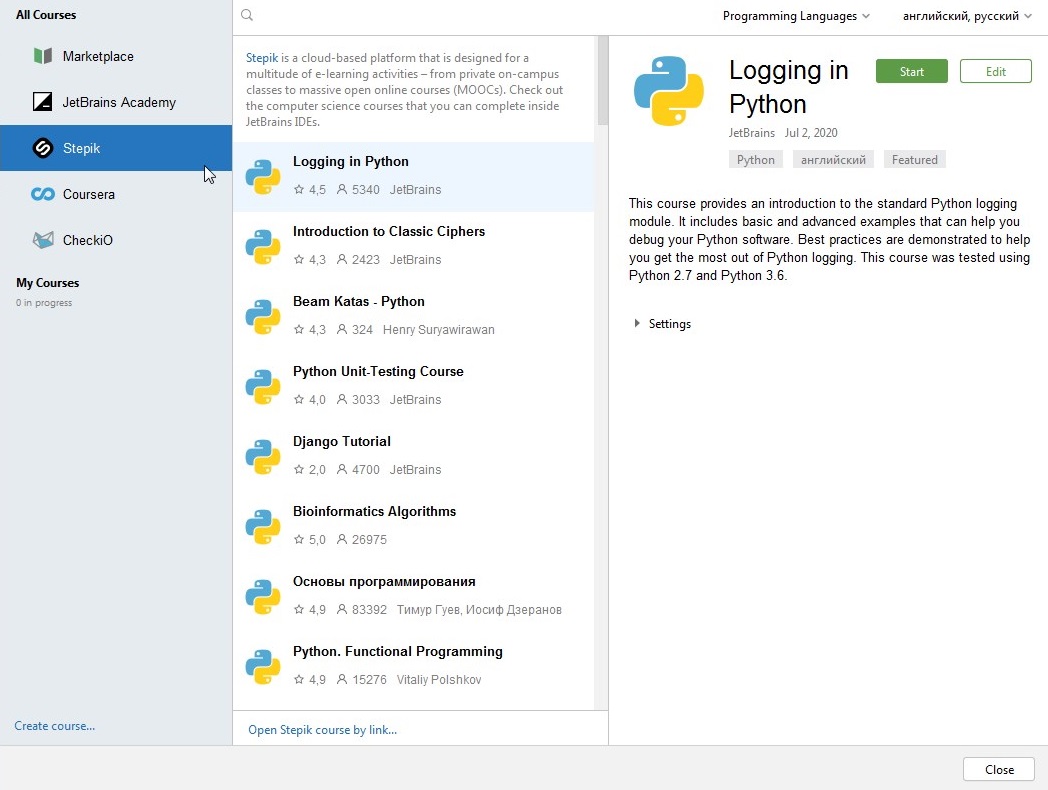
Task: Select the Python Unit-Testing Course entry
Action: click(x=413, y=387)
